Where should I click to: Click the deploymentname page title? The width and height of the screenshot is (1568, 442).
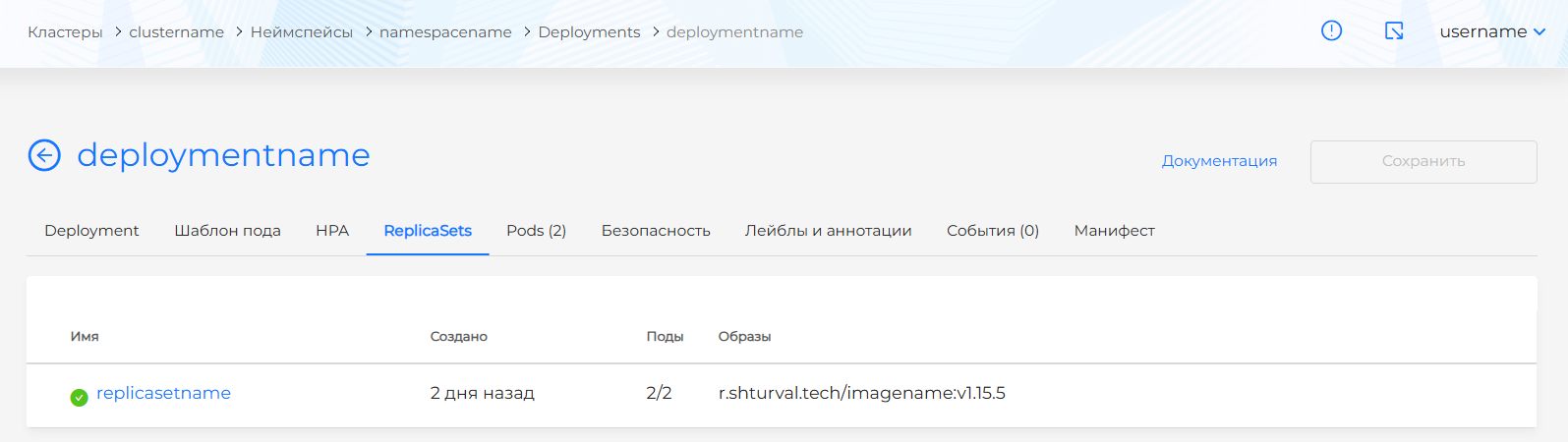223,155
